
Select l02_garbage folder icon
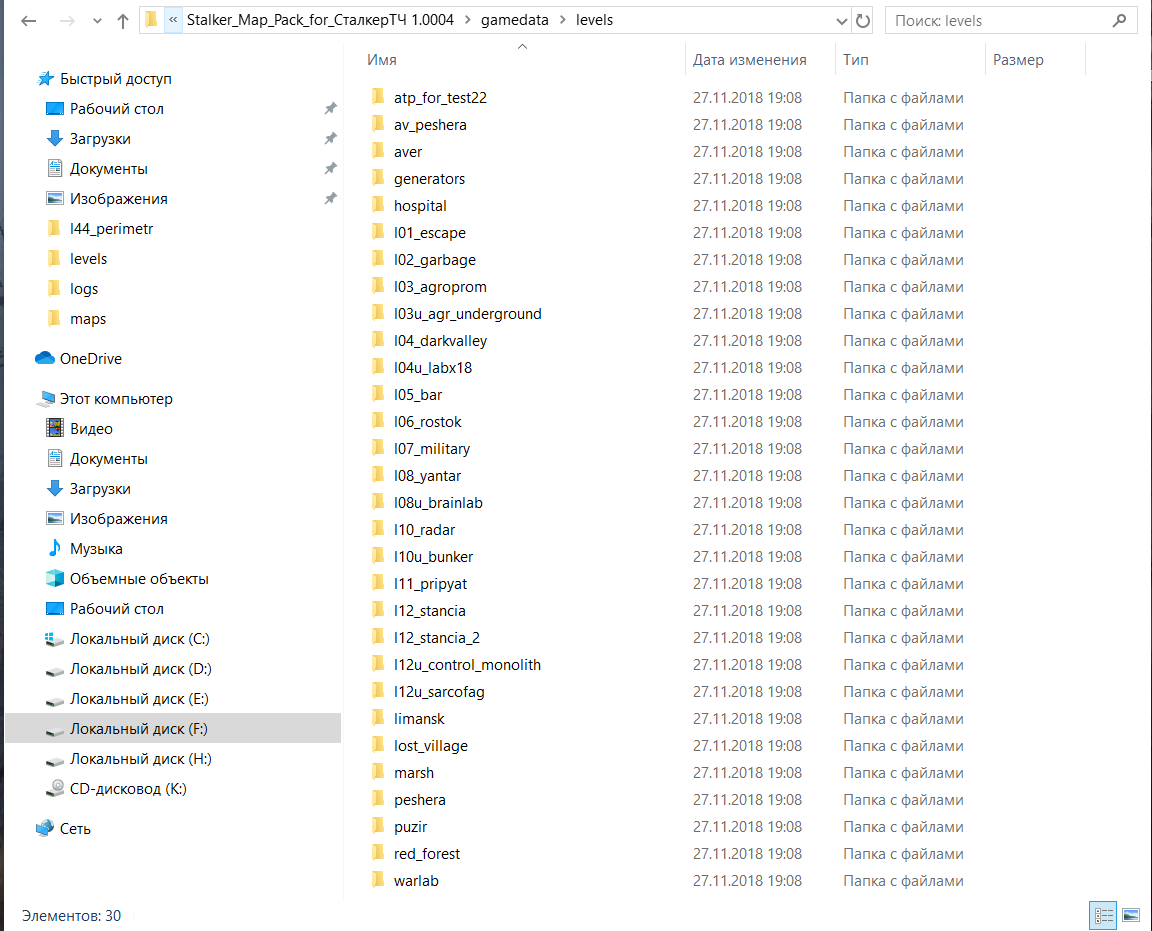(378, 259)
